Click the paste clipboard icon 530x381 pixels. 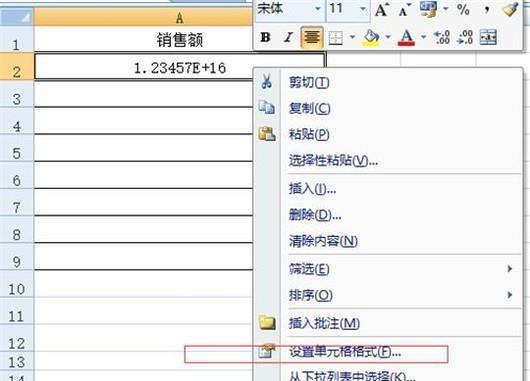click(x=267, y=134)
